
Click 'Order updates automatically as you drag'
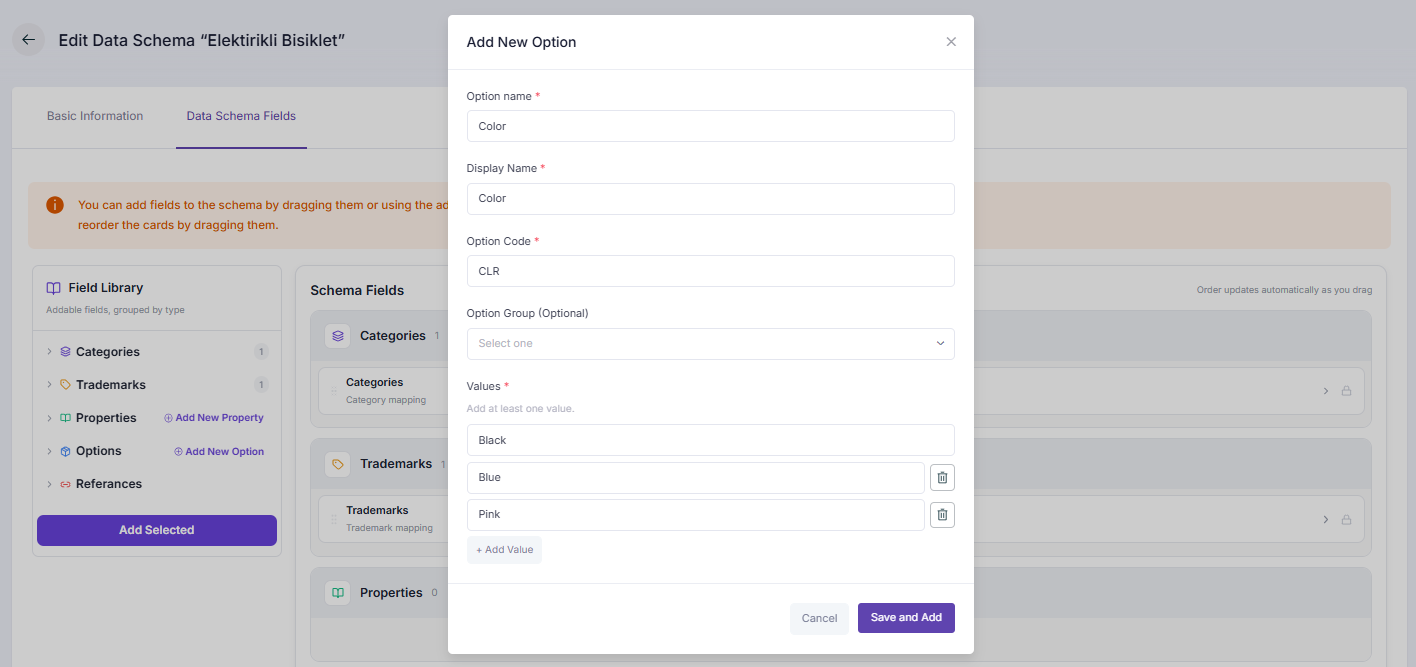pyautogui.click(x=1284, y=291)
